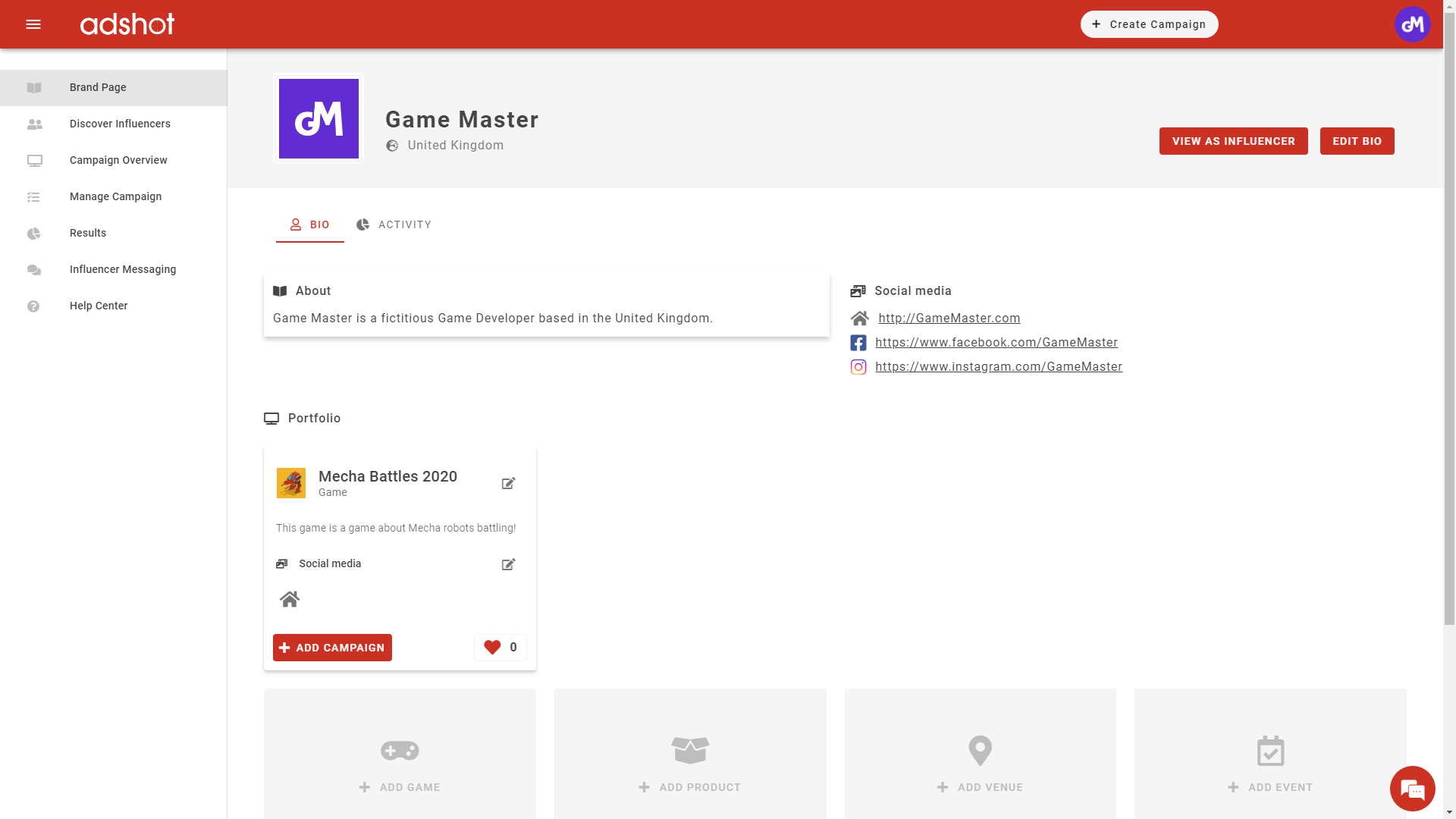Click the open box icon in Add Product card
This screenshot has width=1456, height=819.
click(x=690, y=750)
